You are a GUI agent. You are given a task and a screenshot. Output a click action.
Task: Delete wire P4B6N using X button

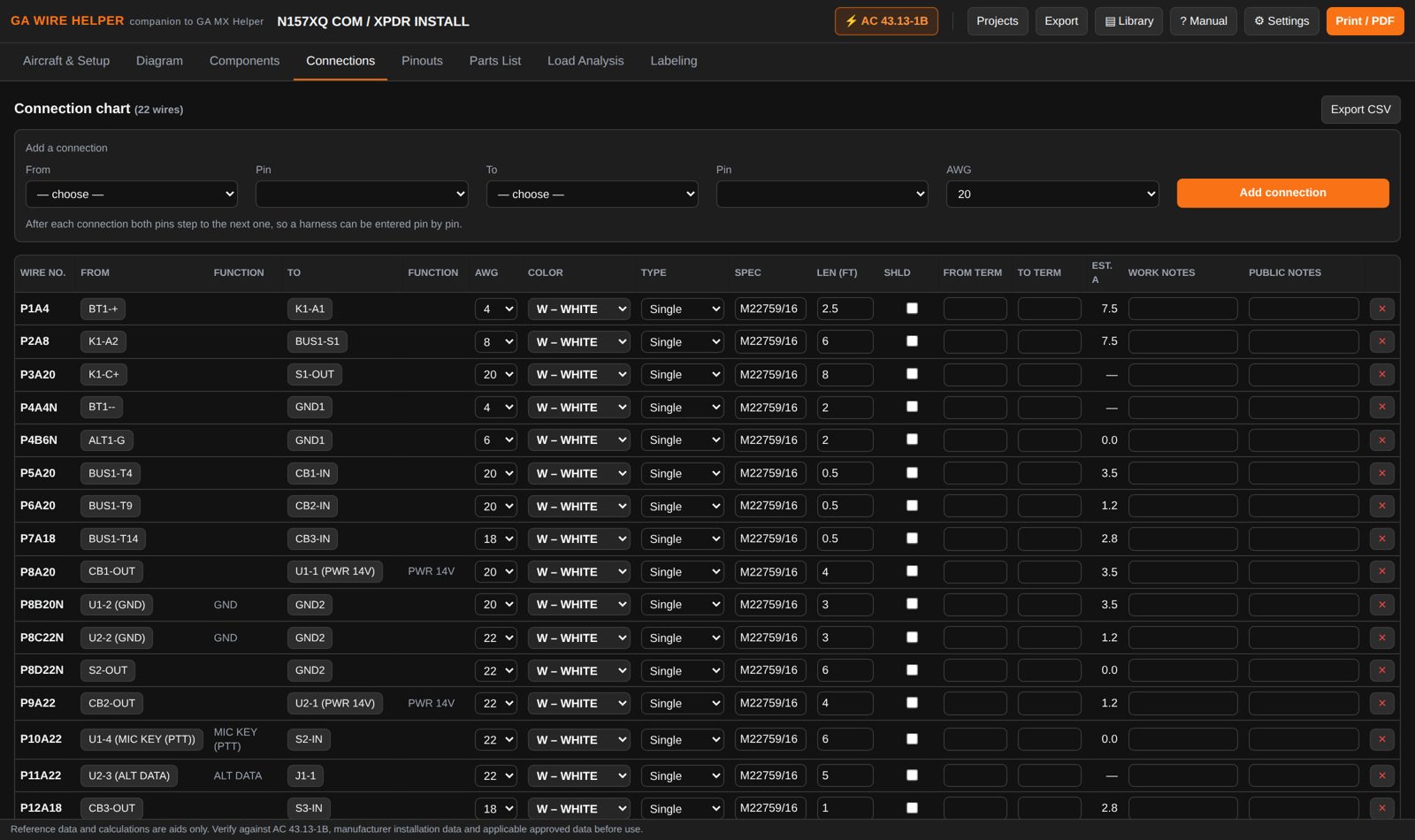(x=1381, y=439)
